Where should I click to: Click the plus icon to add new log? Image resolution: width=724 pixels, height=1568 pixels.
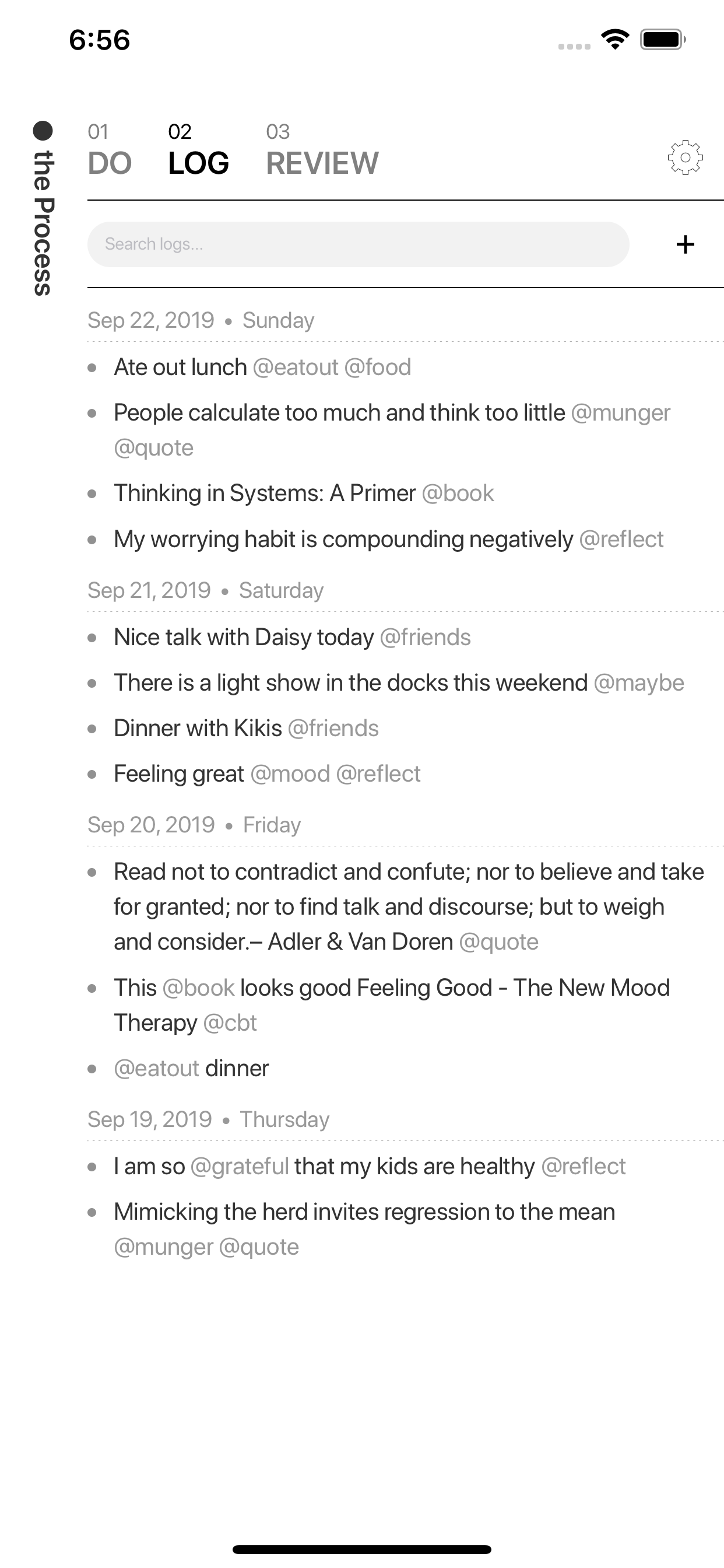[x=685, y=244]
